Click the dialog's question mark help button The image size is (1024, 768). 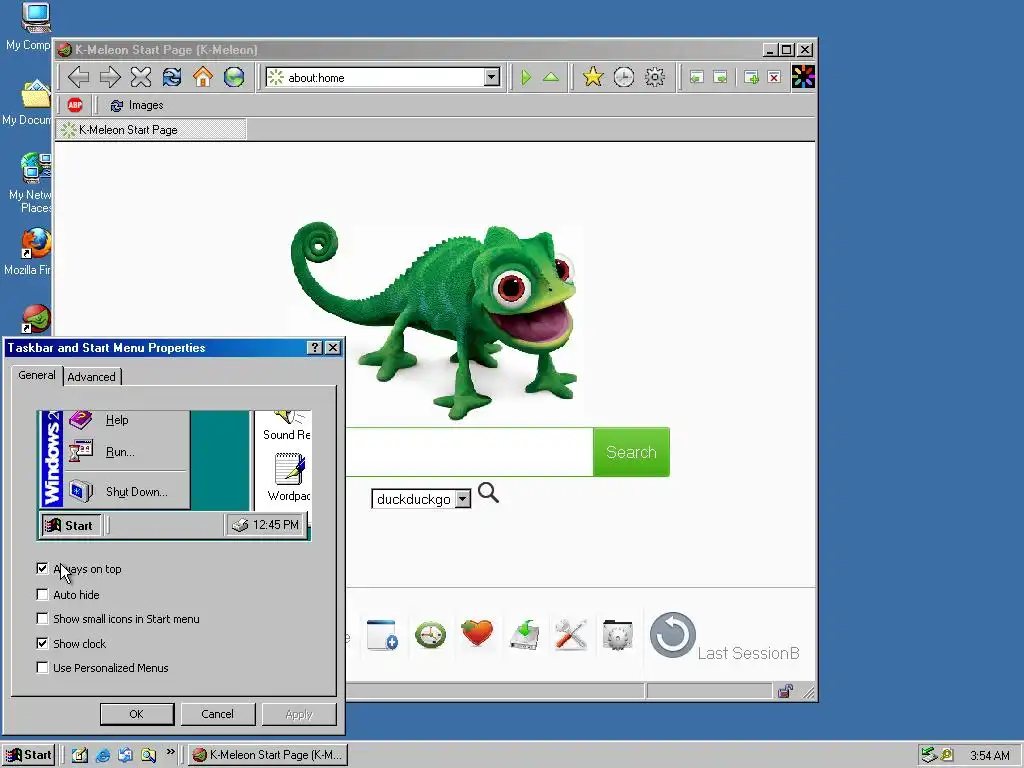(315, 347)
